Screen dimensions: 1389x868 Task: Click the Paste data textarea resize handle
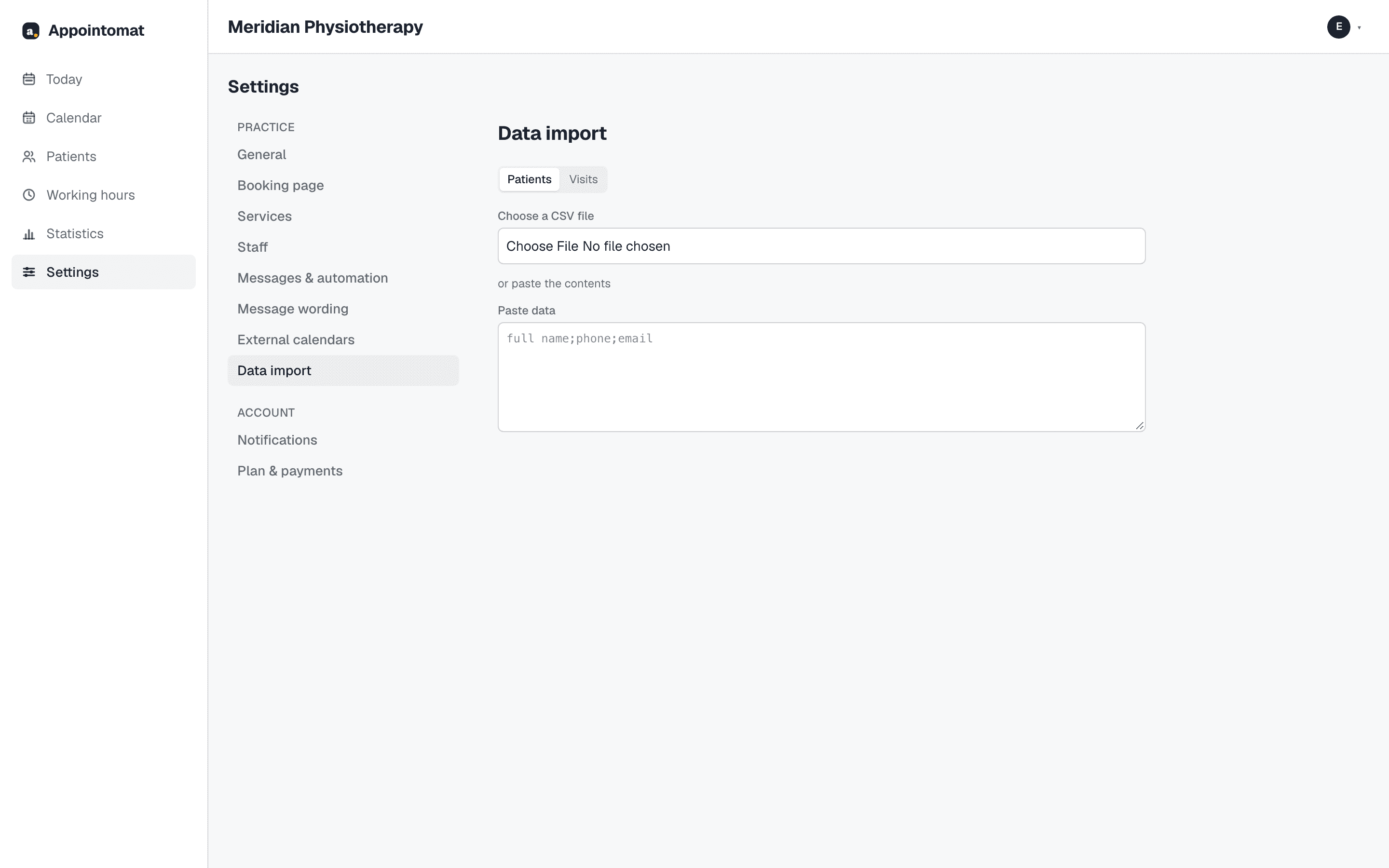click(1139, 425)
